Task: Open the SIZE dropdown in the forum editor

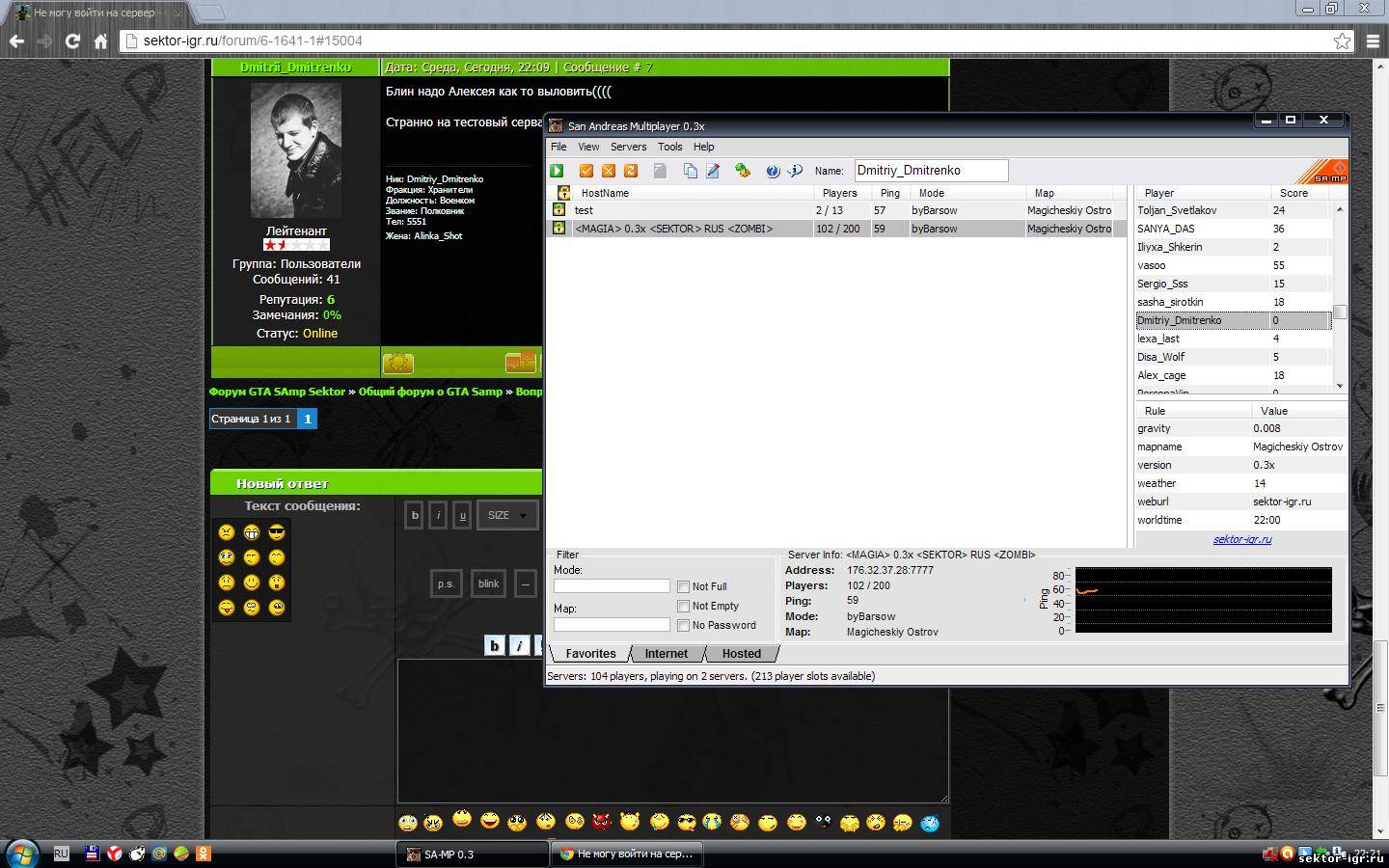Action: pyautogui.click(x=507, y=515)
